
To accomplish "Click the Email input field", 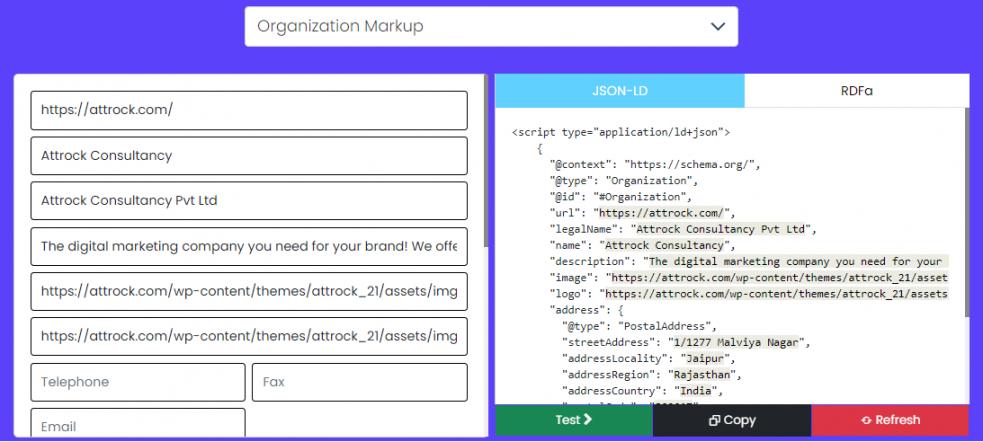I will [x=138, y=424].
